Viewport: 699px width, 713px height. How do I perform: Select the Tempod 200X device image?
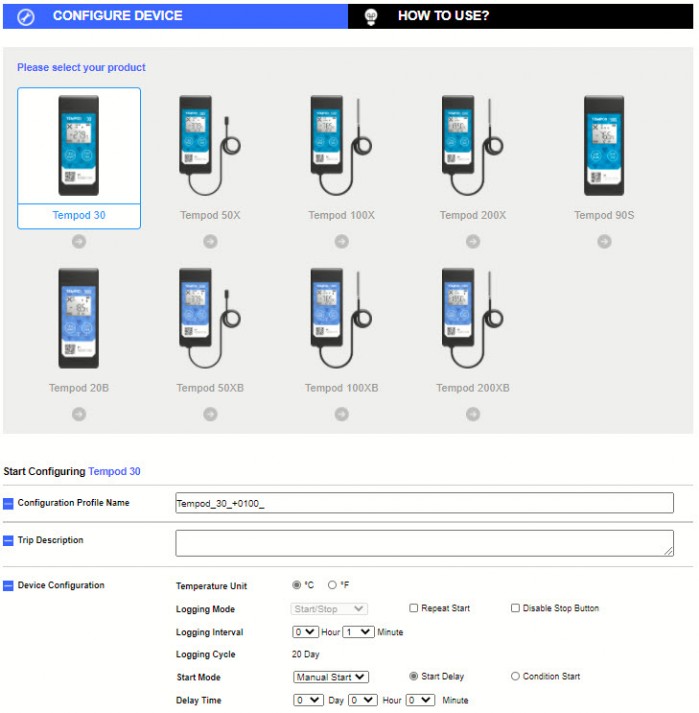473,146
